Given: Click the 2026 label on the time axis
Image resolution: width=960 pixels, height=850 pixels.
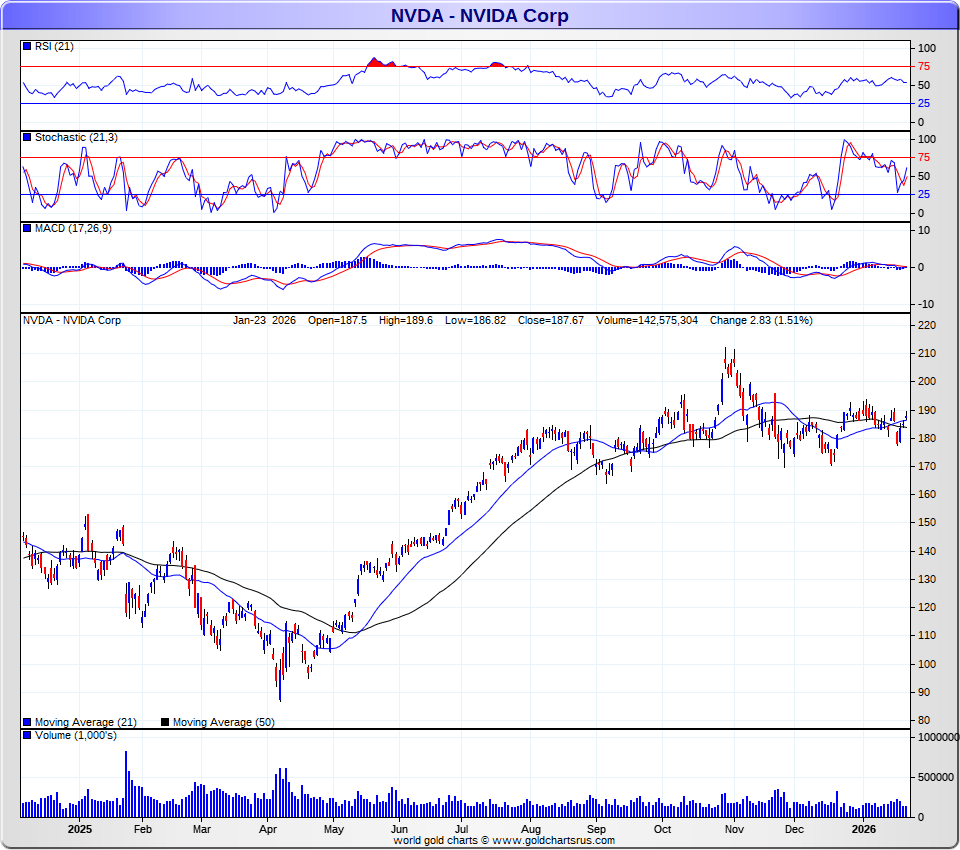Looking at the screenshot, I should point(864,829).
